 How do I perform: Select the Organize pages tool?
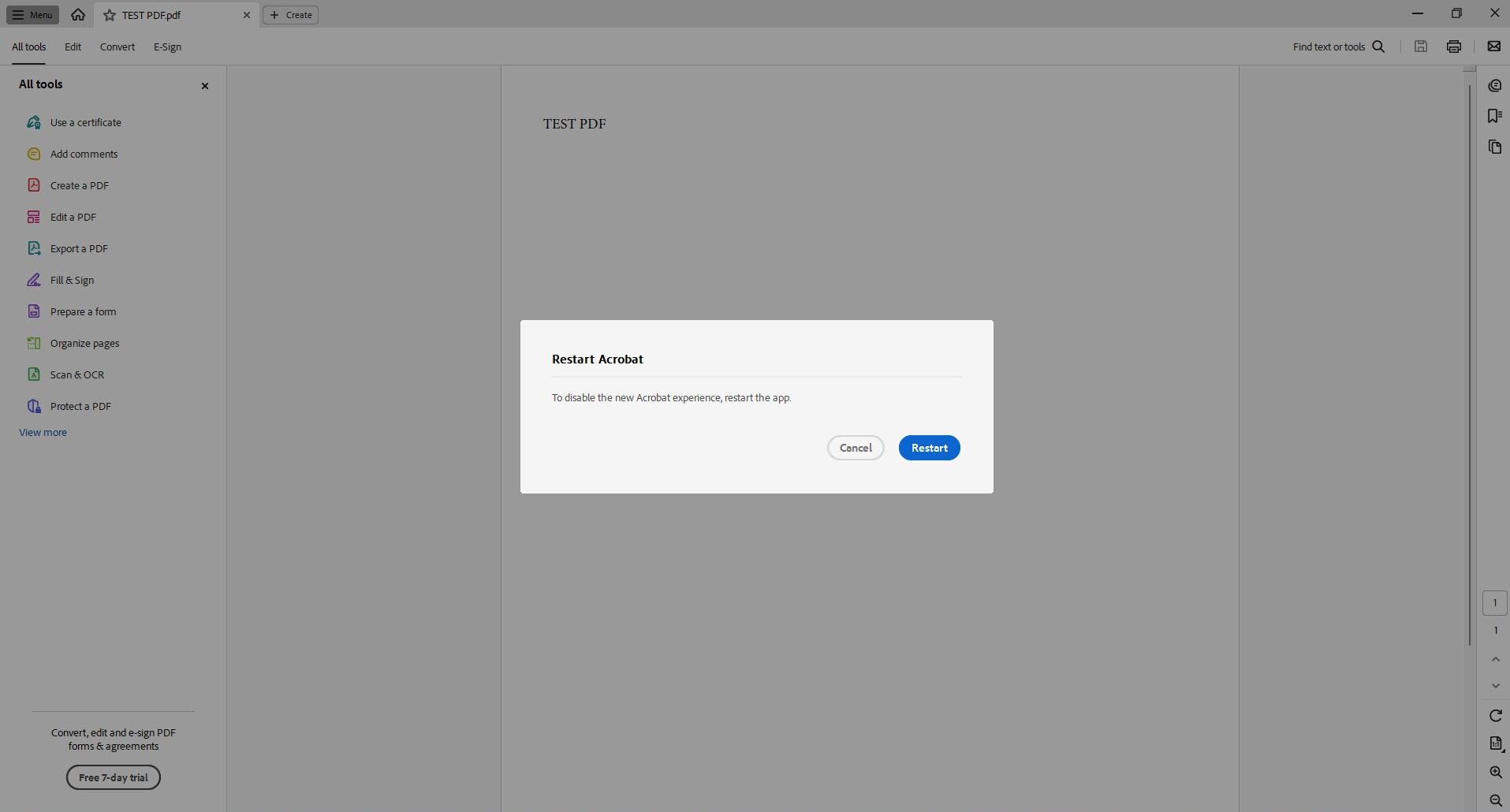[73, 343]
